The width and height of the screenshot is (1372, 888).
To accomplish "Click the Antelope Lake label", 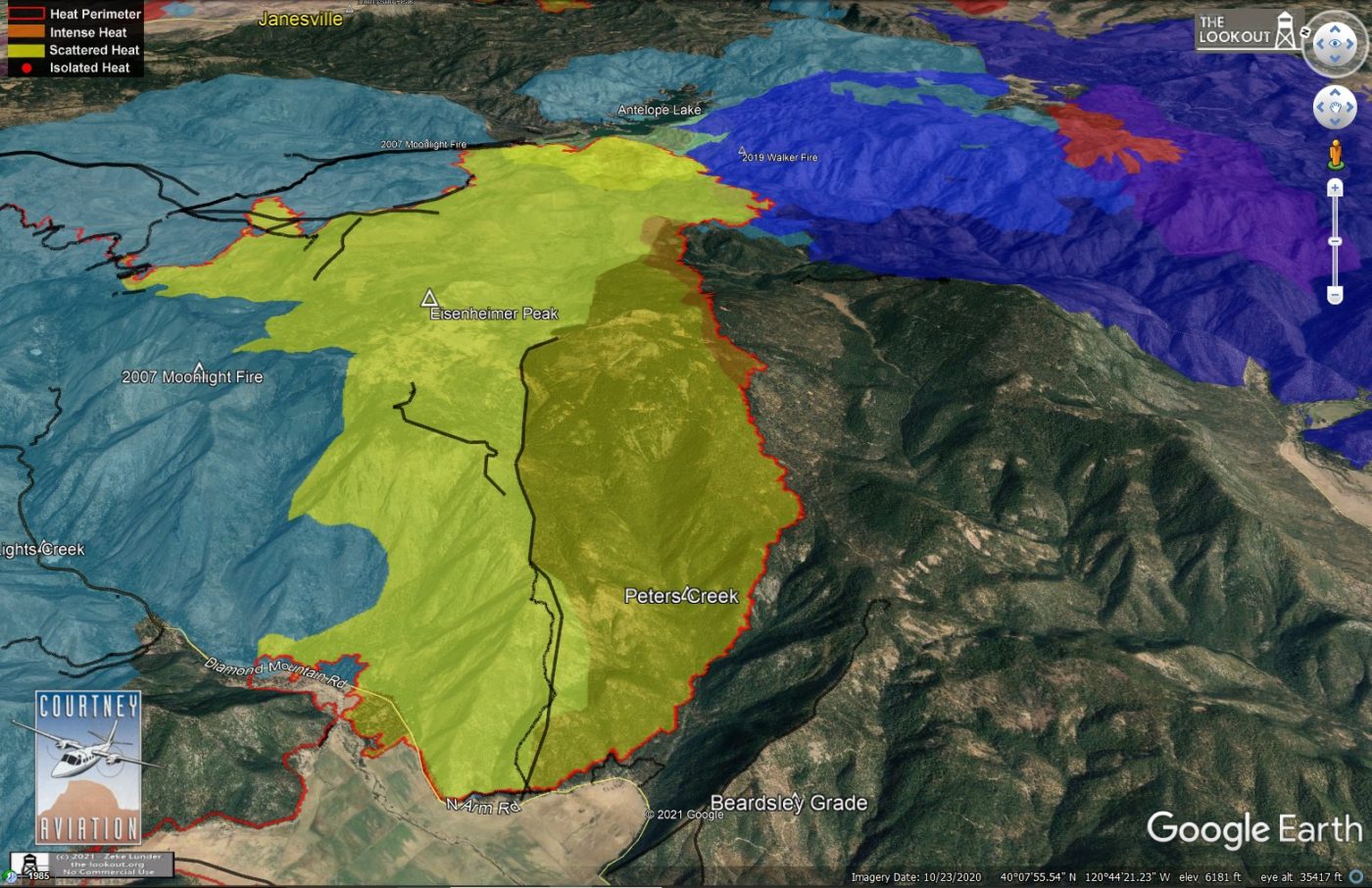I will coord(660,110).
